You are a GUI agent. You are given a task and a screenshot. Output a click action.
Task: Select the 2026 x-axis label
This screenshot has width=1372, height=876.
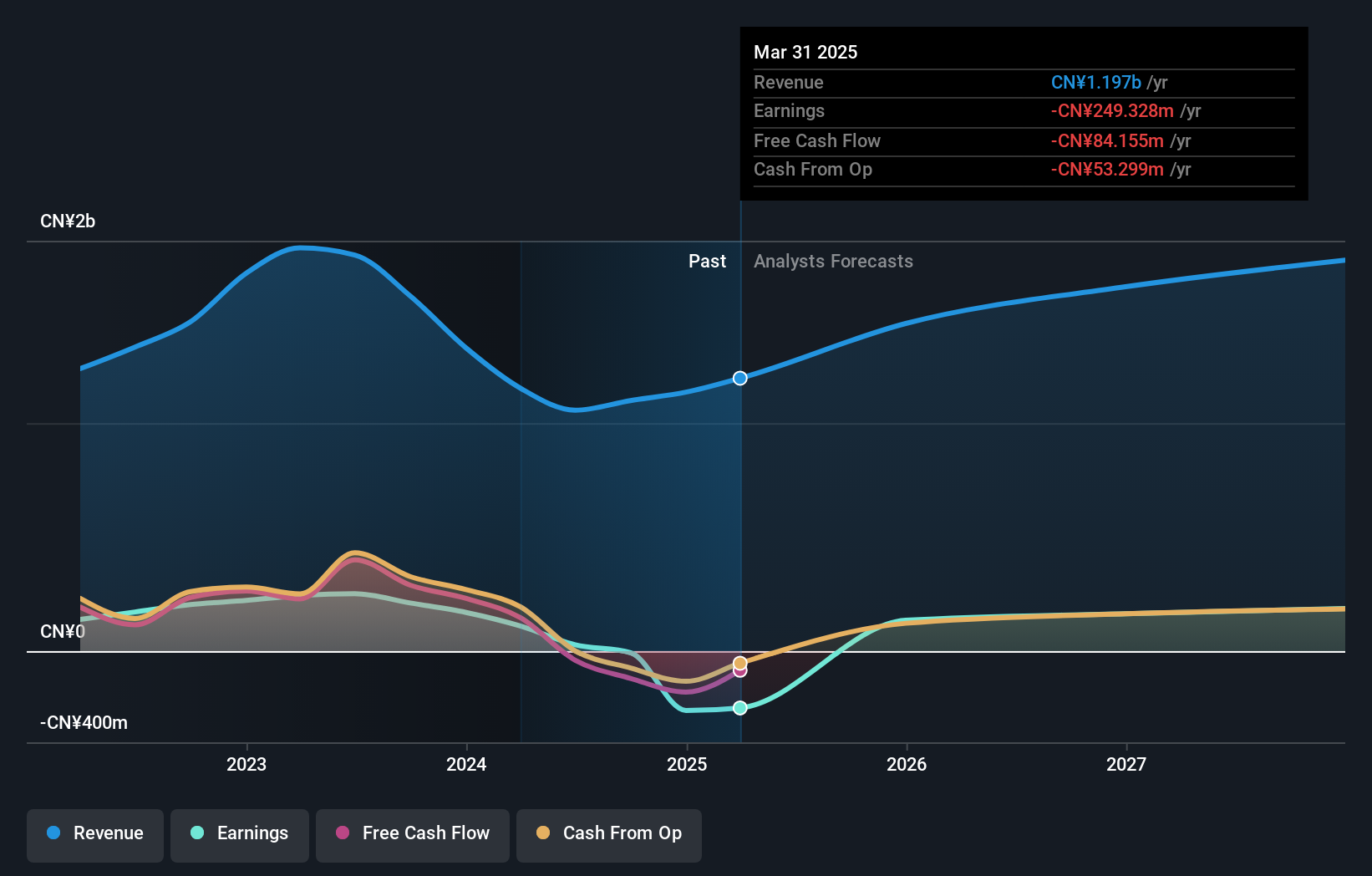click(907, 764)
